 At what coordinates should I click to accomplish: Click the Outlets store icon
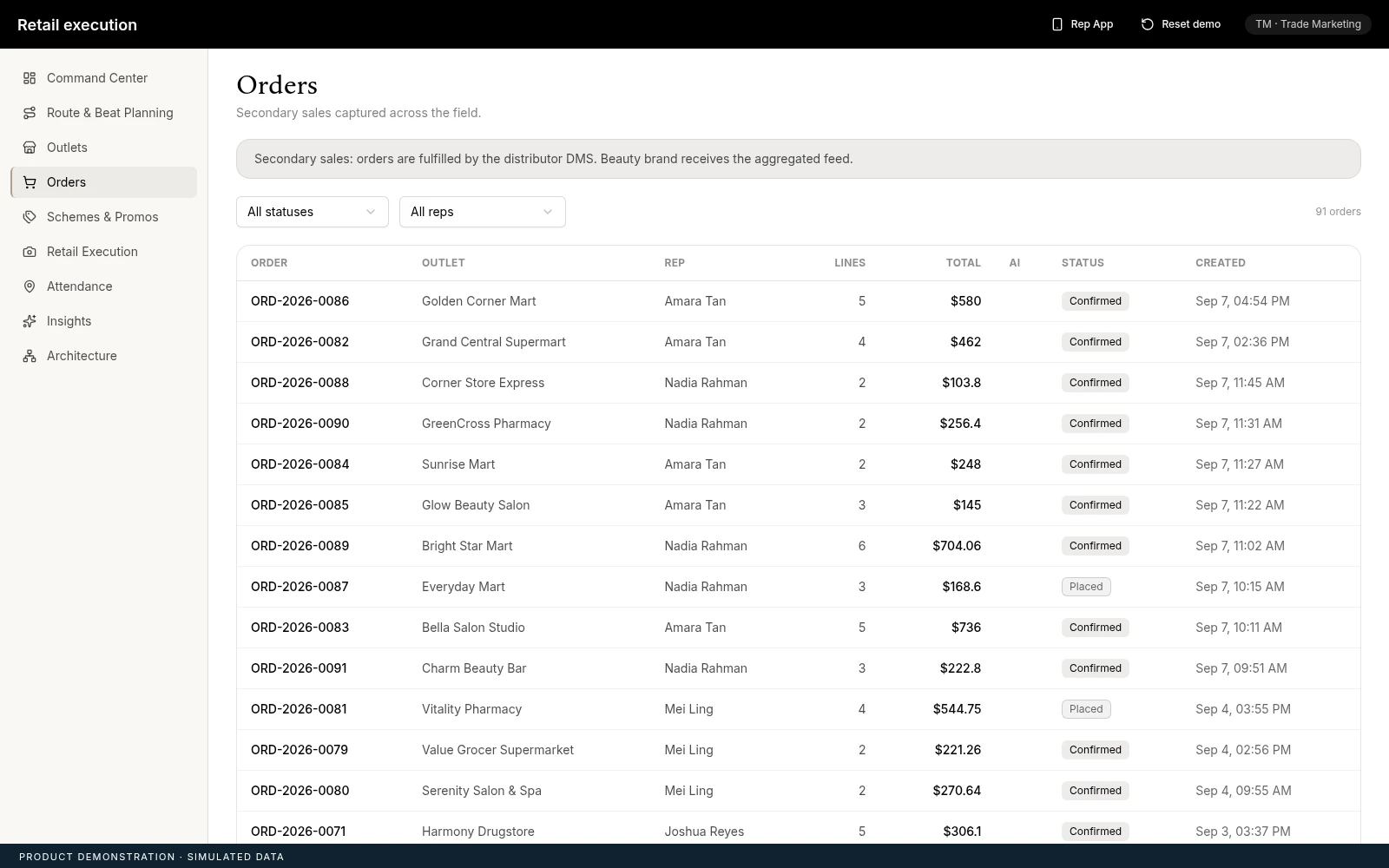coord(30,148)
